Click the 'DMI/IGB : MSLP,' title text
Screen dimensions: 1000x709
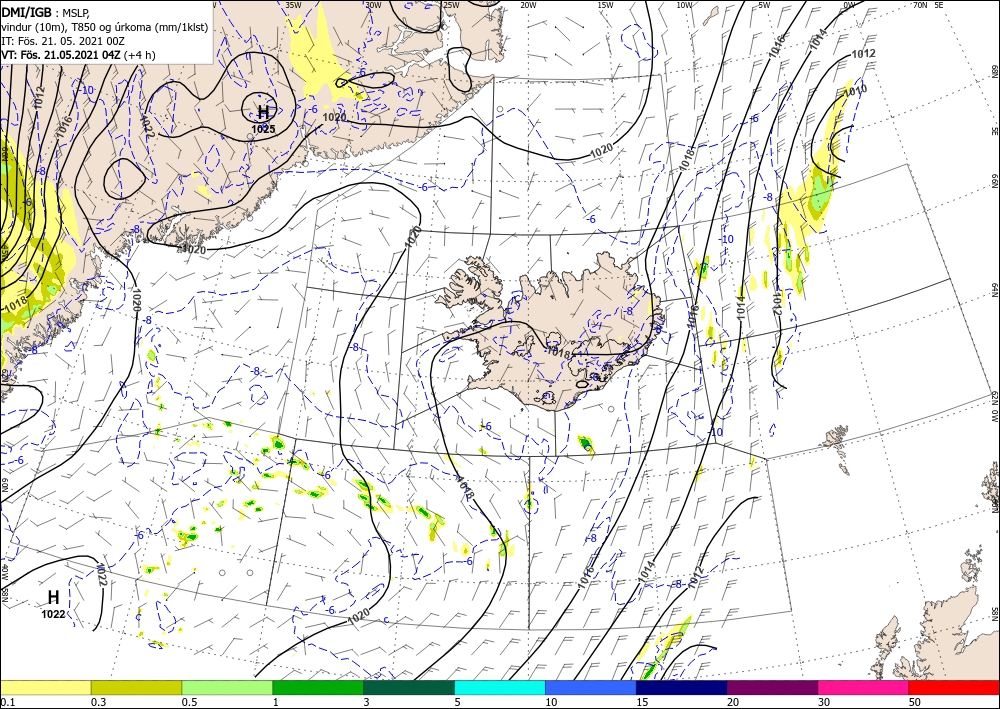47,12
